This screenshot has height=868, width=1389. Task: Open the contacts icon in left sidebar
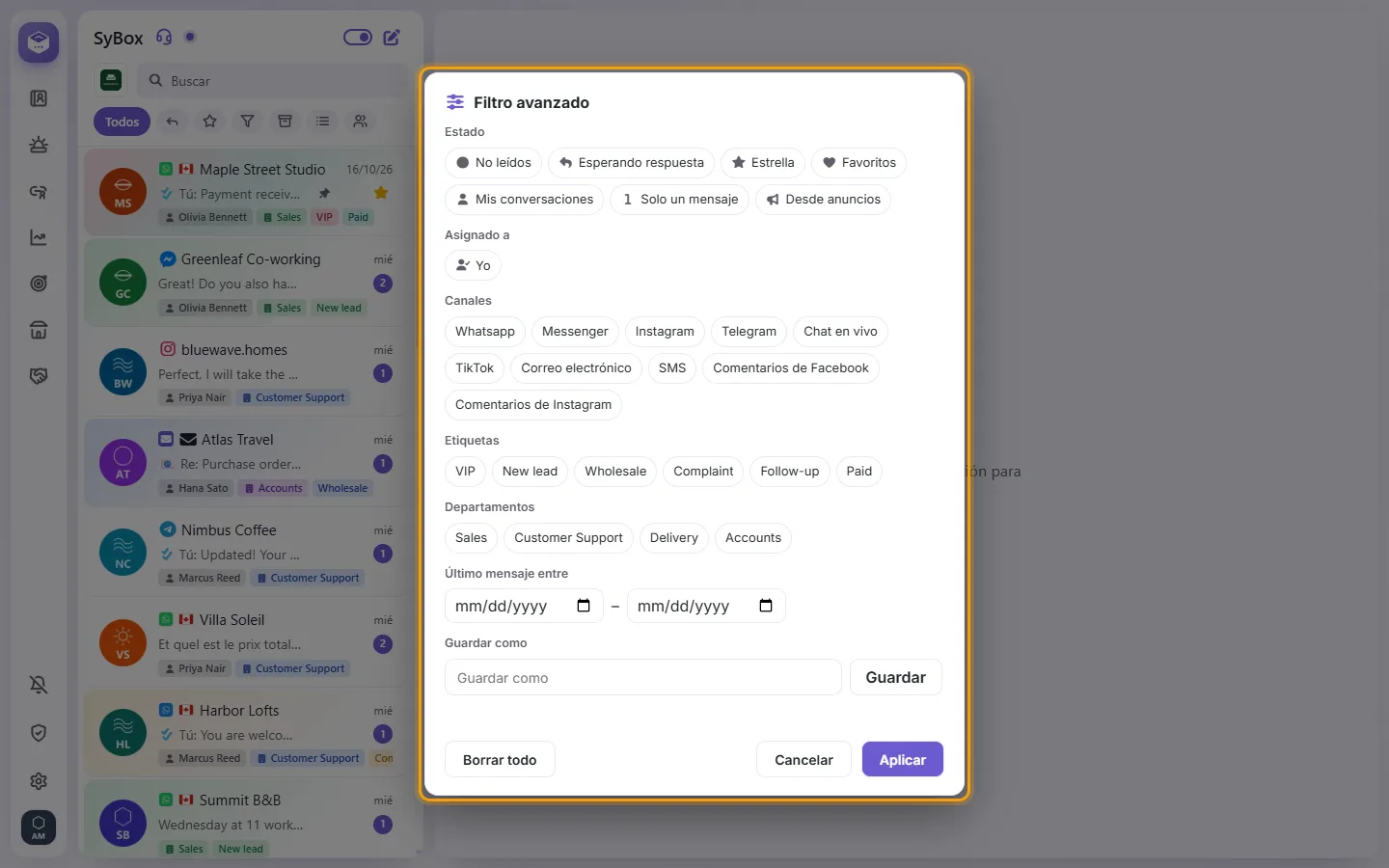coord(39,98)
